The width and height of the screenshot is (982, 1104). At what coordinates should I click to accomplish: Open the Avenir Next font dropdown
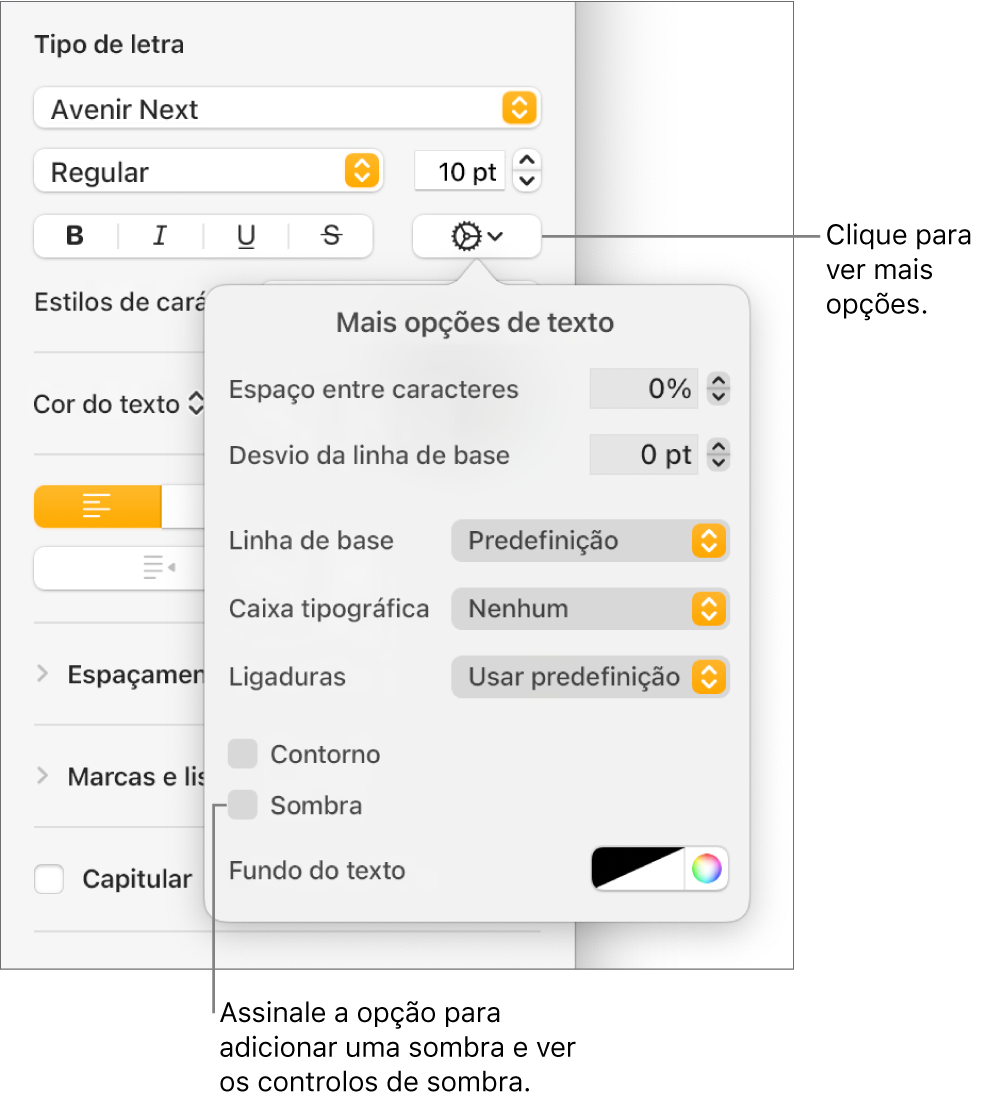pyautogui.click(x=287, y=109)
